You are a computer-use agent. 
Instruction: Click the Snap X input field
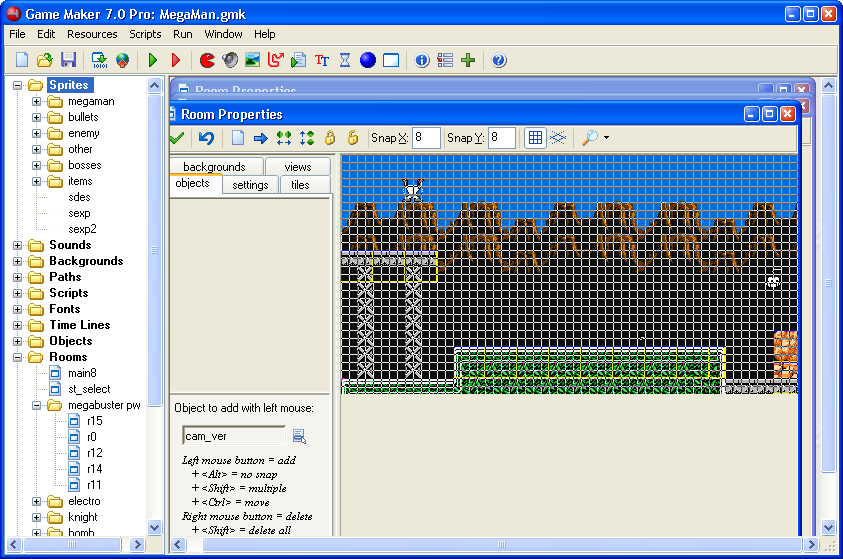[426, 138]
